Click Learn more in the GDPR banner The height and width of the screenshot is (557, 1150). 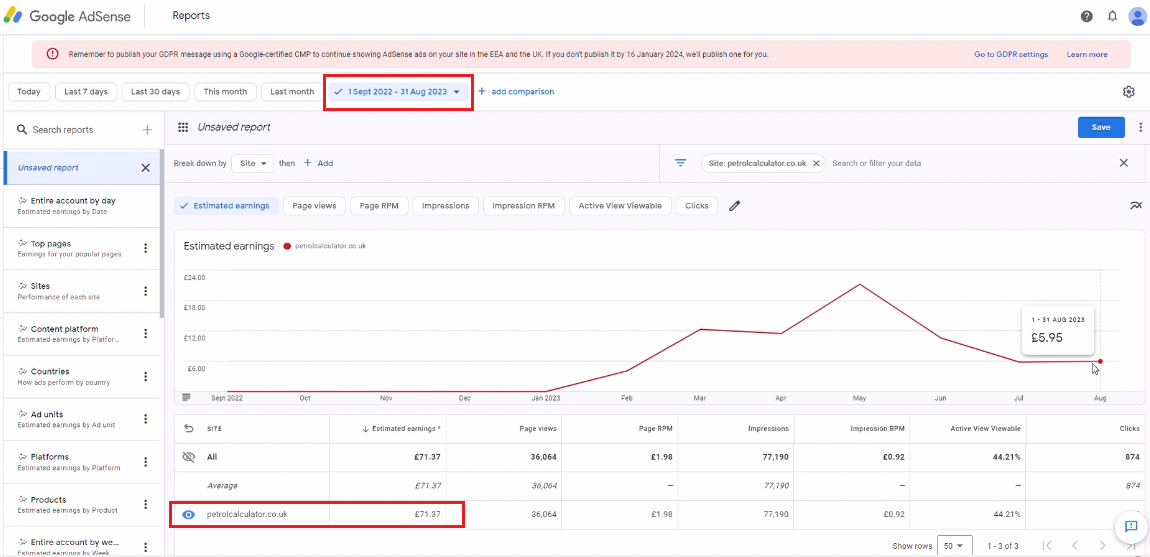pos(1087,54)
